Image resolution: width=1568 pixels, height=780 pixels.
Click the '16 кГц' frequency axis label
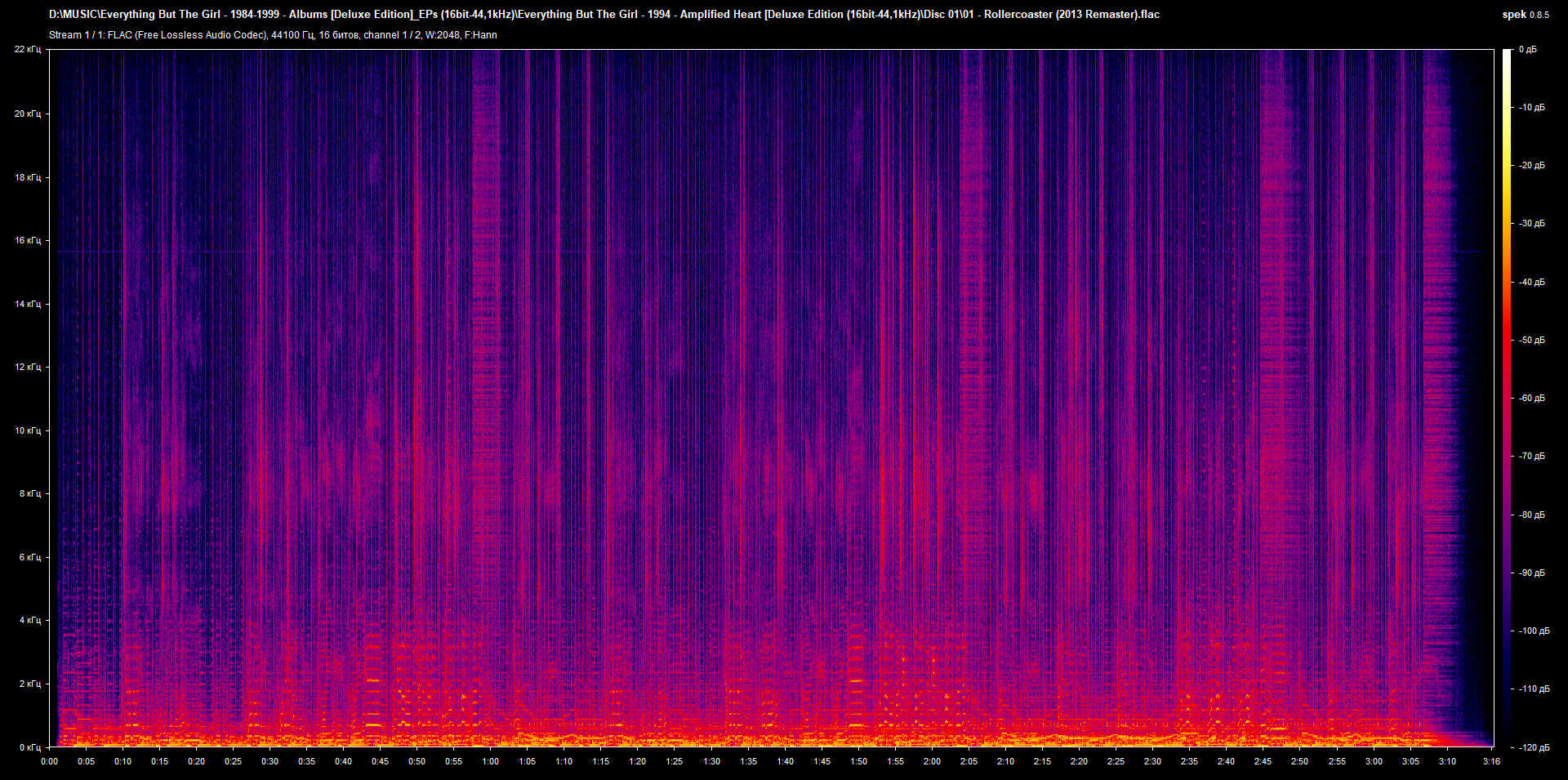click(x=28, y=240)
